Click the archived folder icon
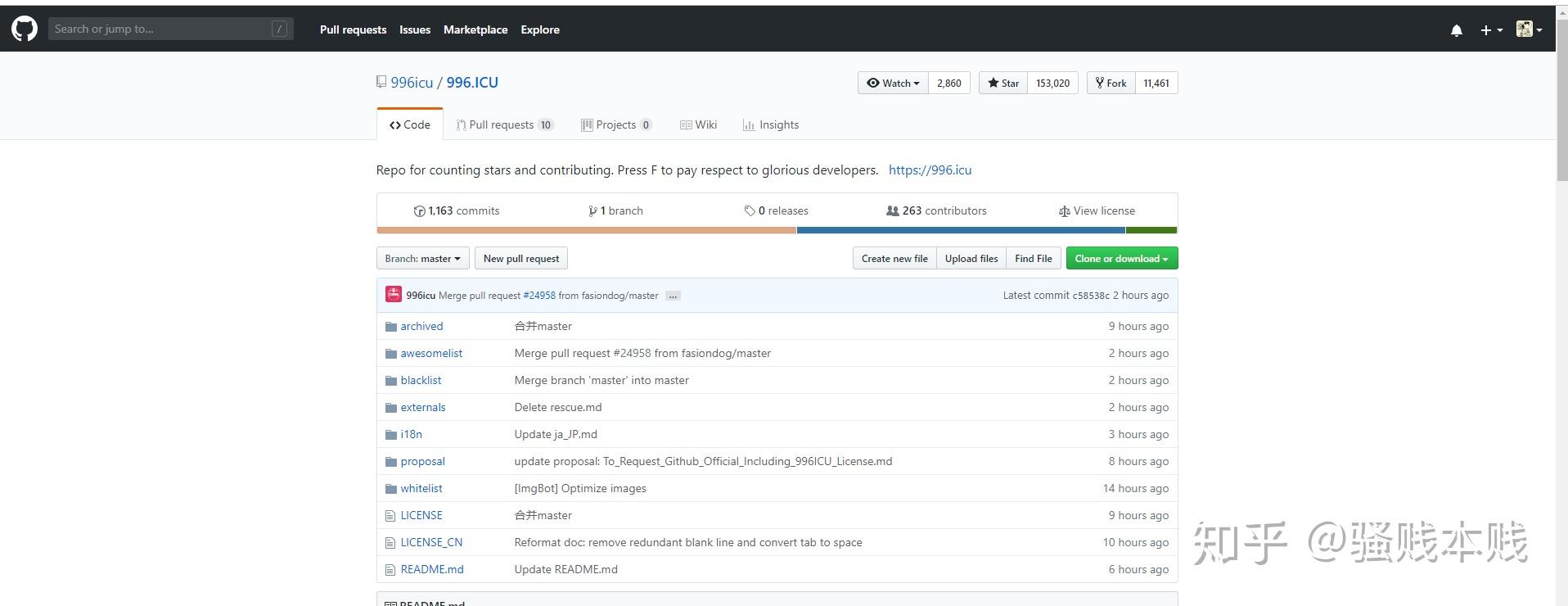This screenshot has width=1568, height=606. click(x=391, y=327)
